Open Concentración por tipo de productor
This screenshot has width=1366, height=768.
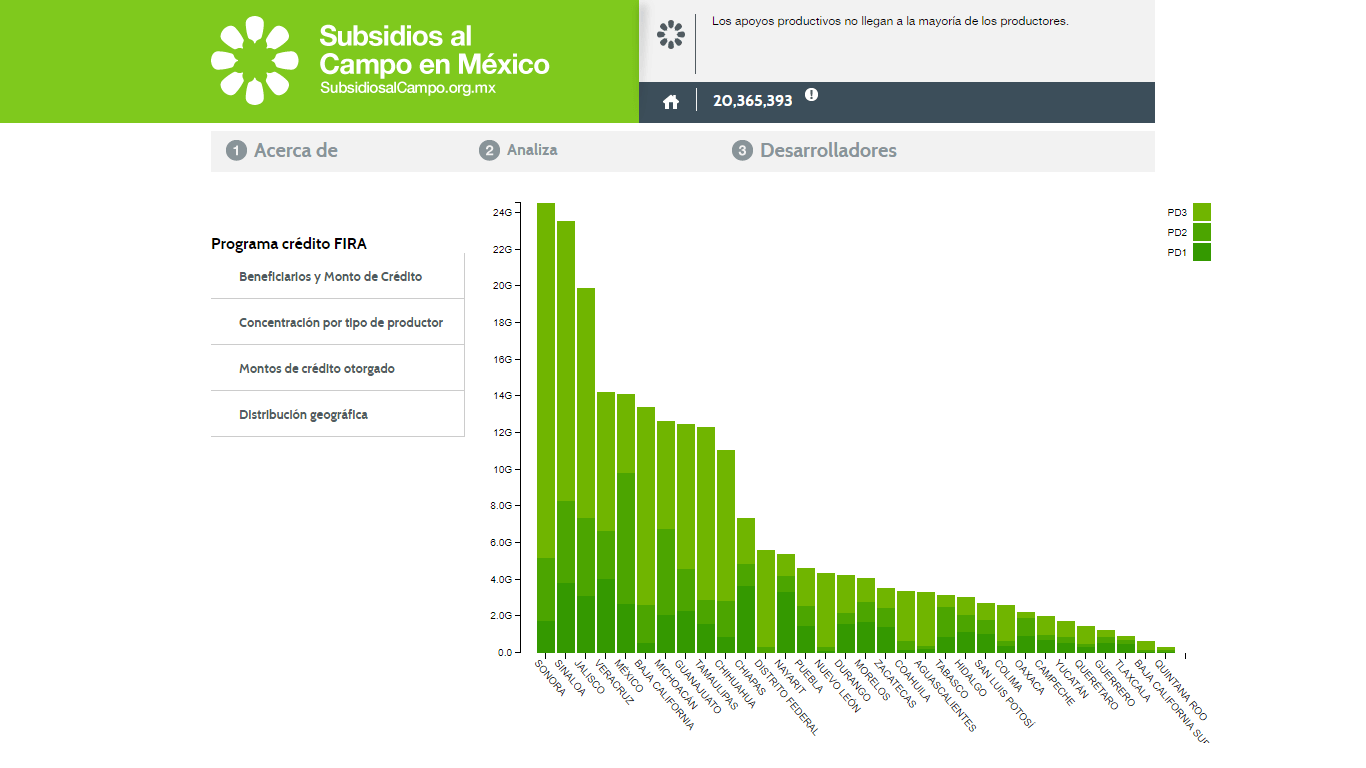(340, 323)
